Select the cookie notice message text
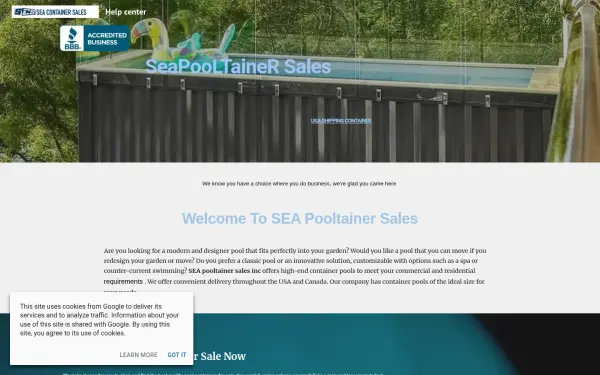The width and height of the screenshot is (600, 375). 99,320
